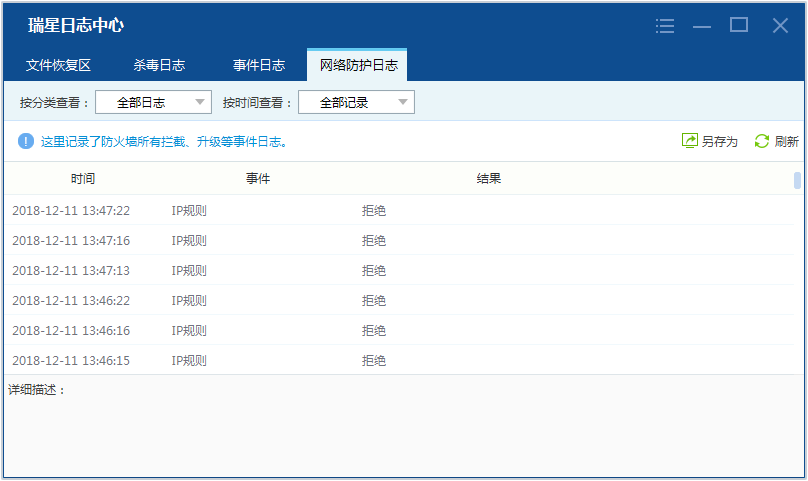Screen dimensions: 808x481
Task: Close the 瑞星日志中心 window
Action: coord(780,26)
